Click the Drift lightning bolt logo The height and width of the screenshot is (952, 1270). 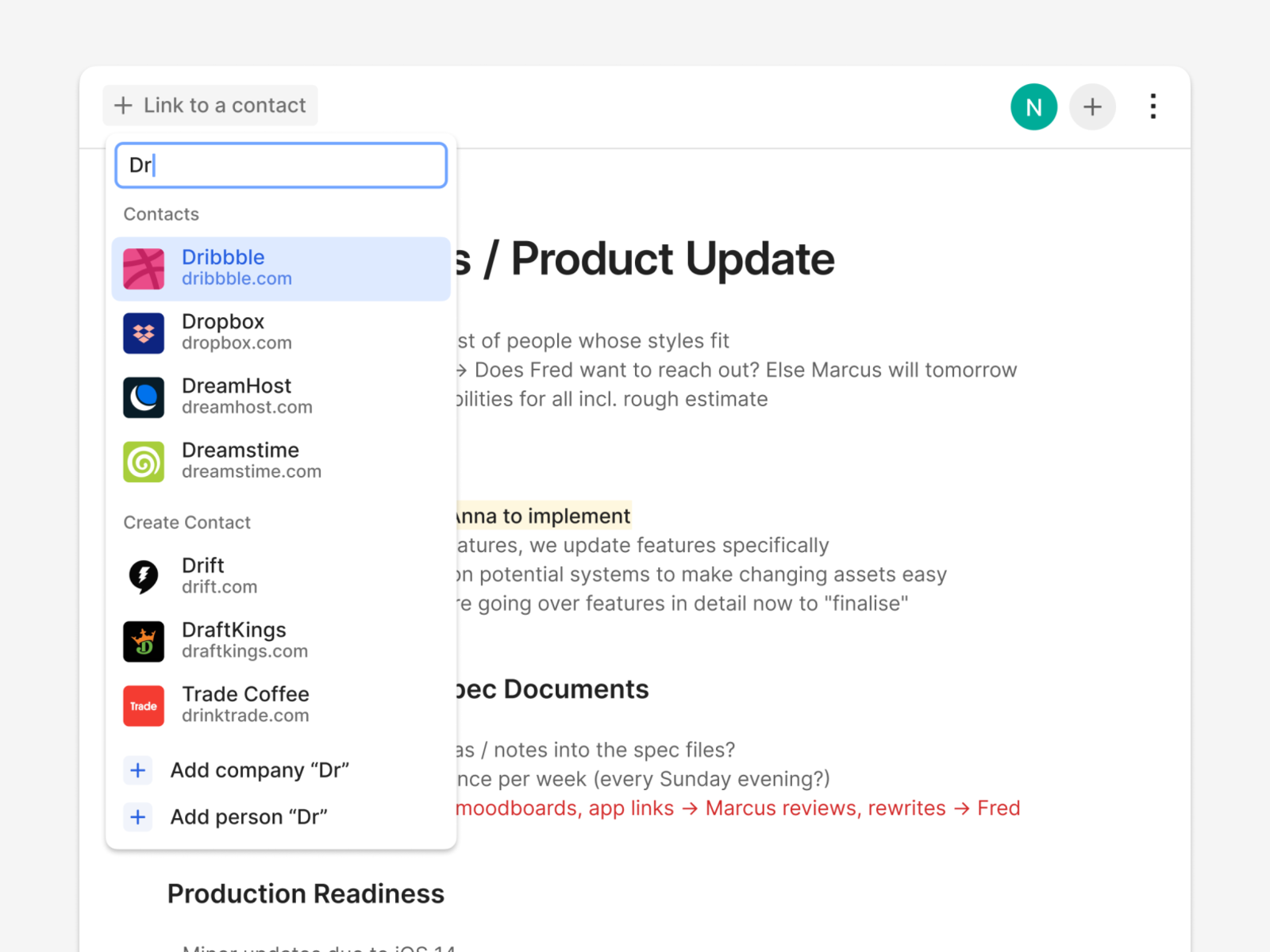click(x=144, y=577)
